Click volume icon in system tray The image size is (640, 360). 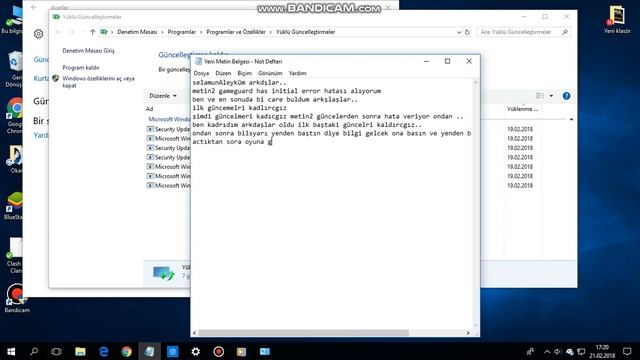(x=558, y=352)
